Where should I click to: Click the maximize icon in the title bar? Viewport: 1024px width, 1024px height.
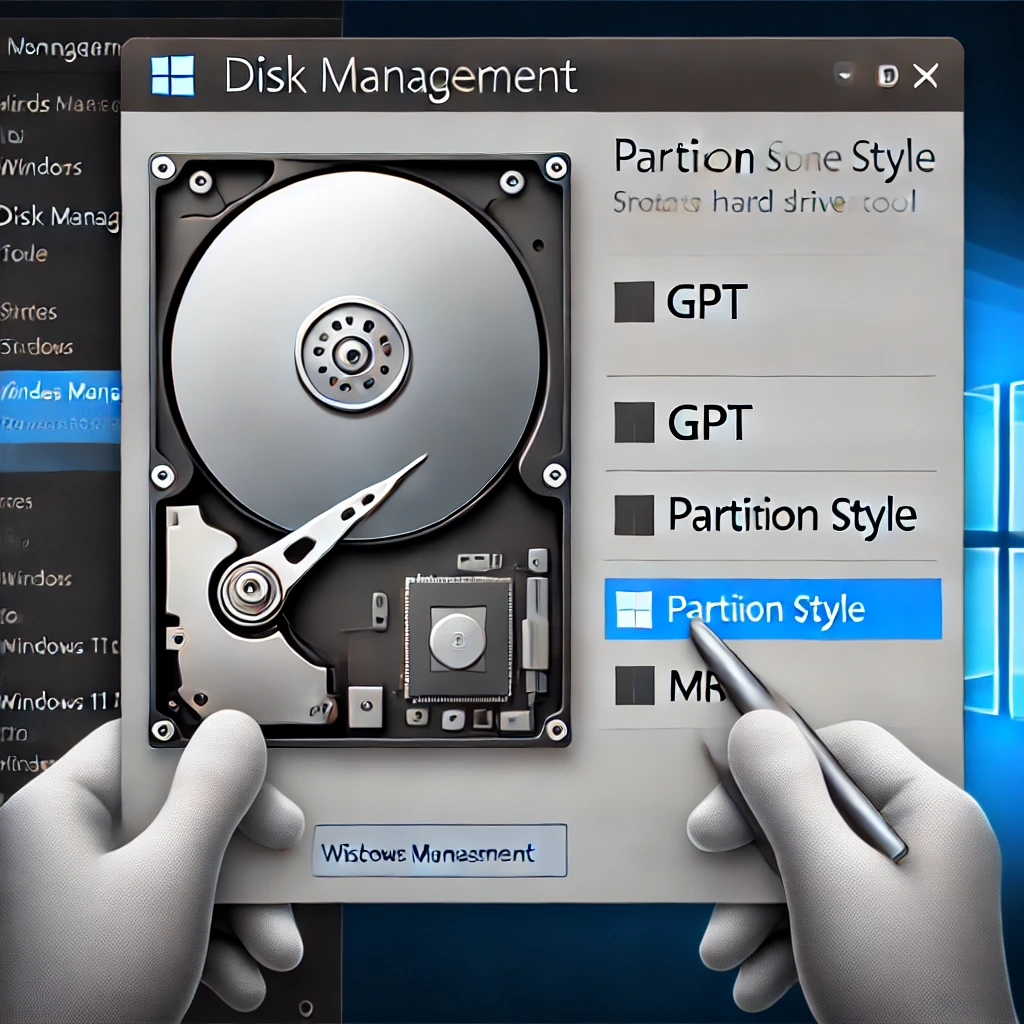click(x=886, y=75)
